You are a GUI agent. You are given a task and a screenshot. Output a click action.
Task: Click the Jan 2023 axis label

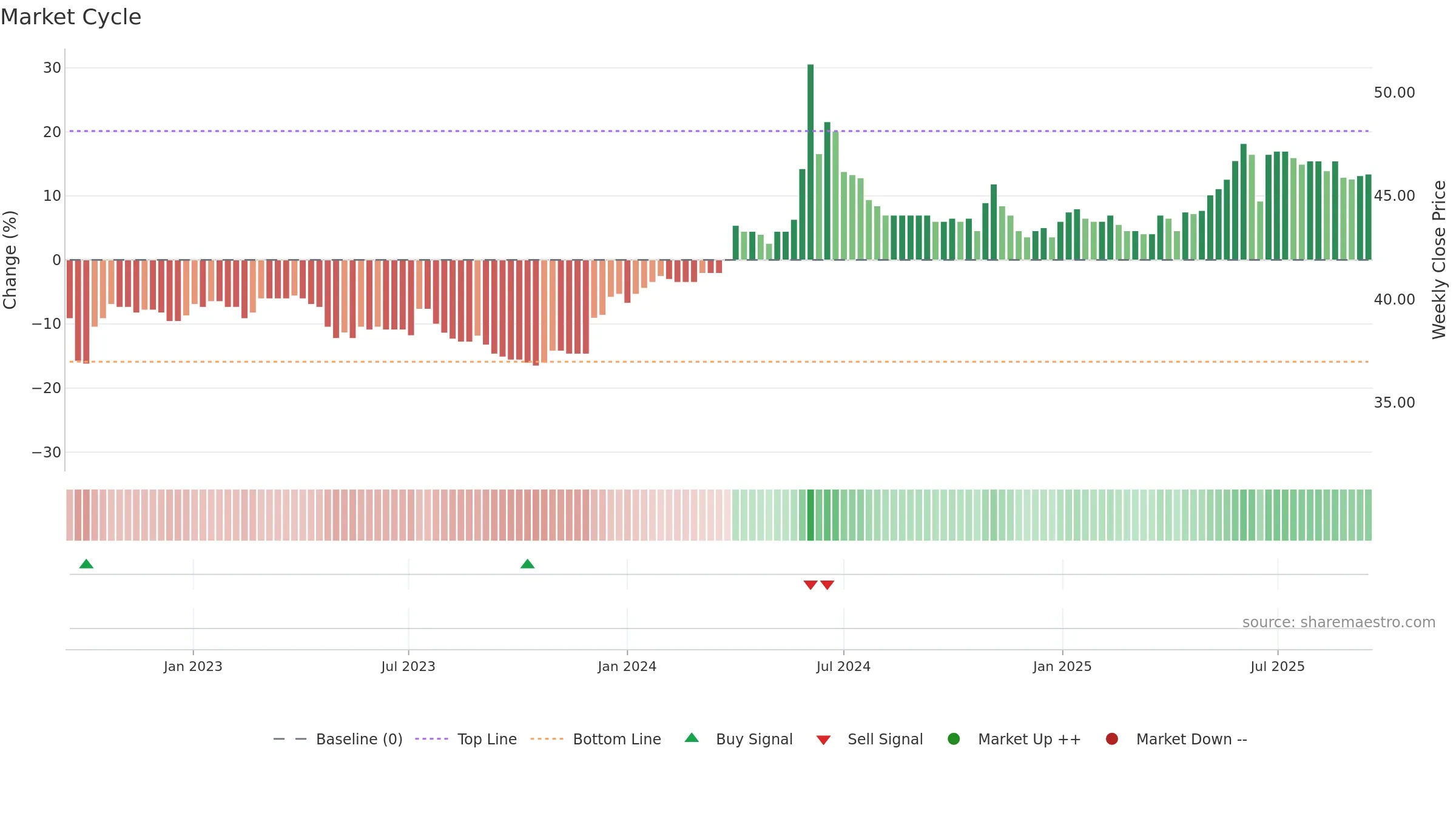tap(193, 667)
